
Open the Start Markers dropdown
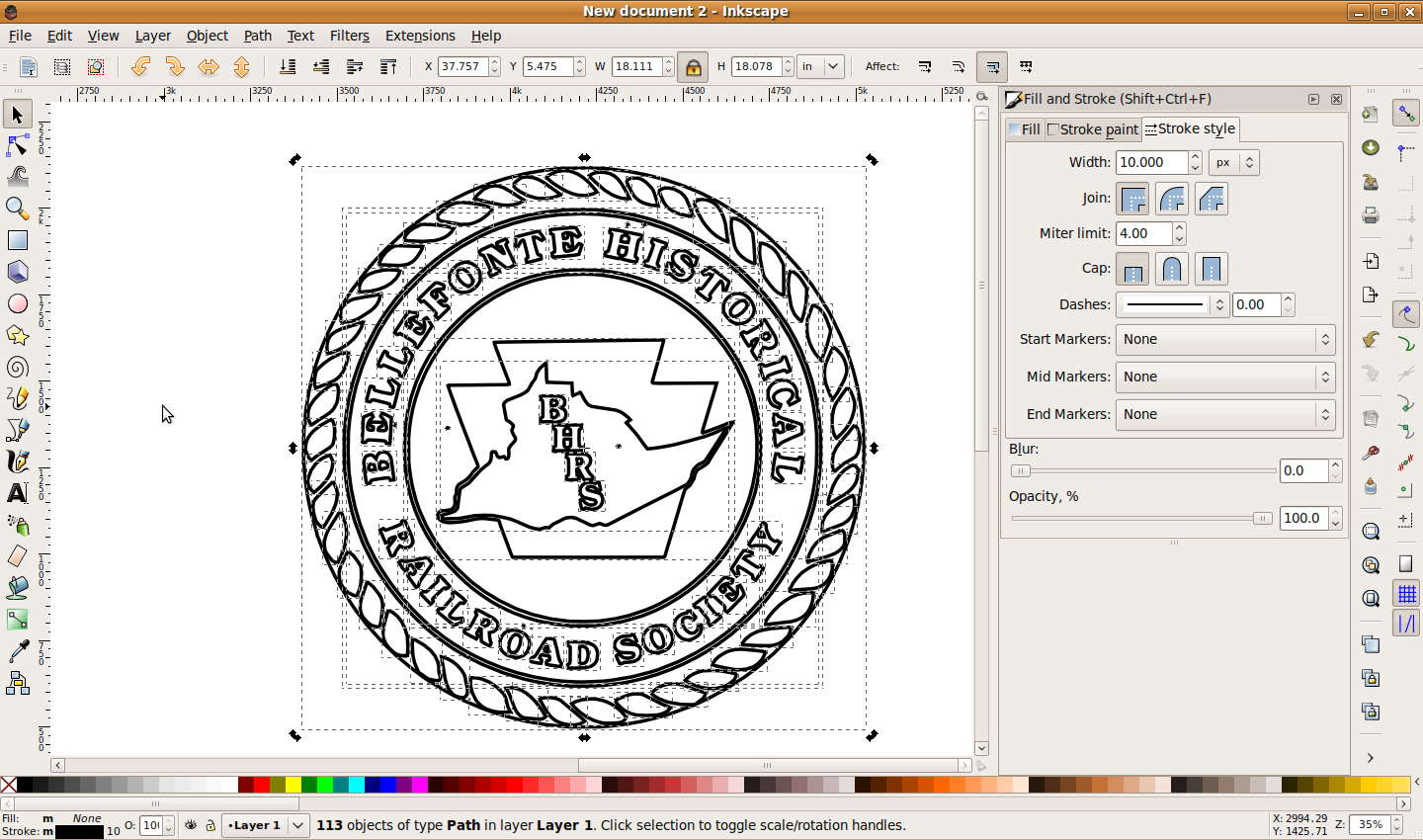click(x=1224, y=339)
